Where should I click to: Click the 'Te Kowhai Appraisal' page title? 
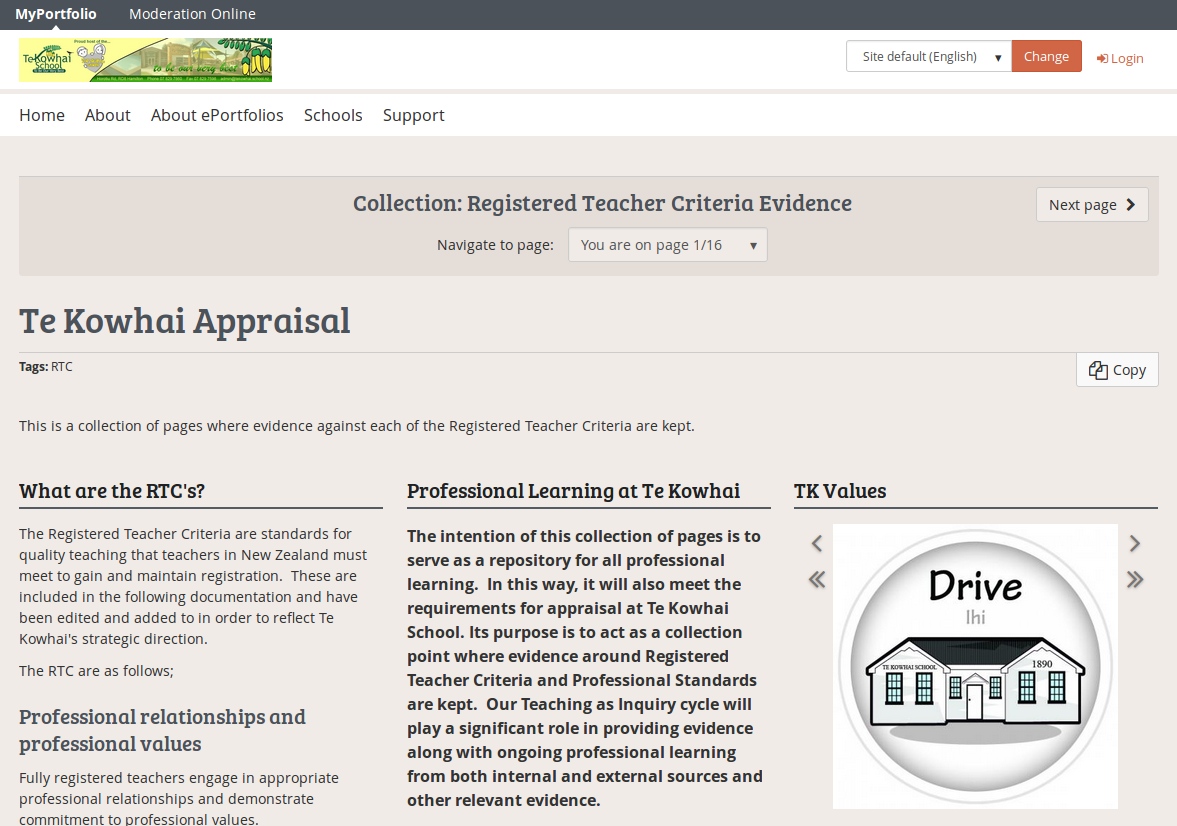coord(185,321)
